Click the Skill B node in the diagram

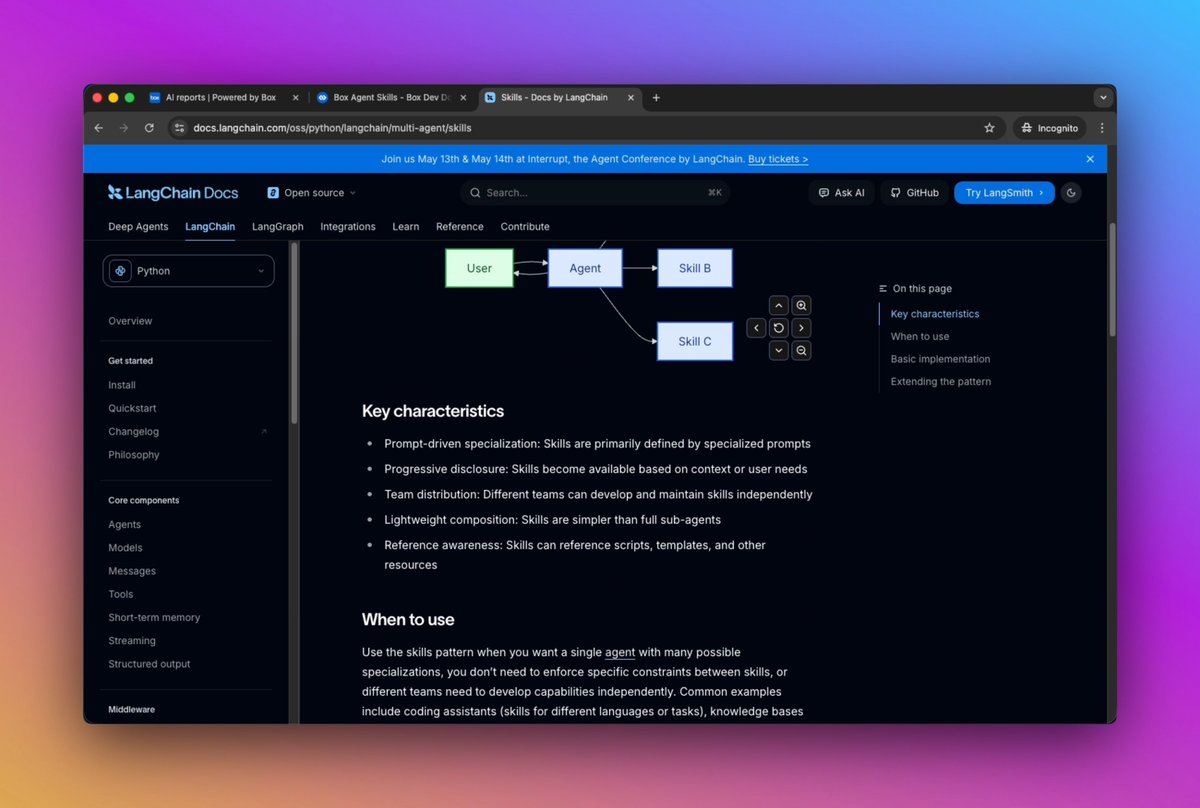tap(695, 268)
